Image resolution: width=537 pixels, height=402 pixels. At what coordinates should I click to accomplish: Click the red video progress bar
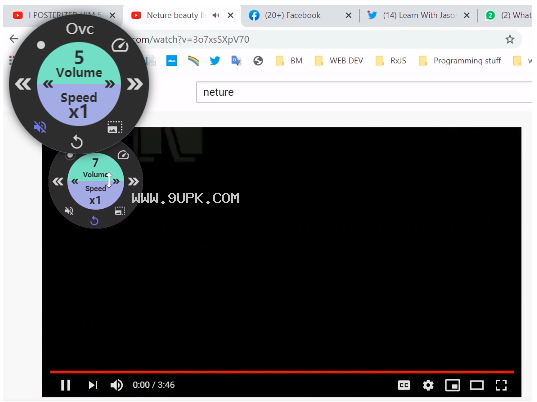(x=282, y=372)
